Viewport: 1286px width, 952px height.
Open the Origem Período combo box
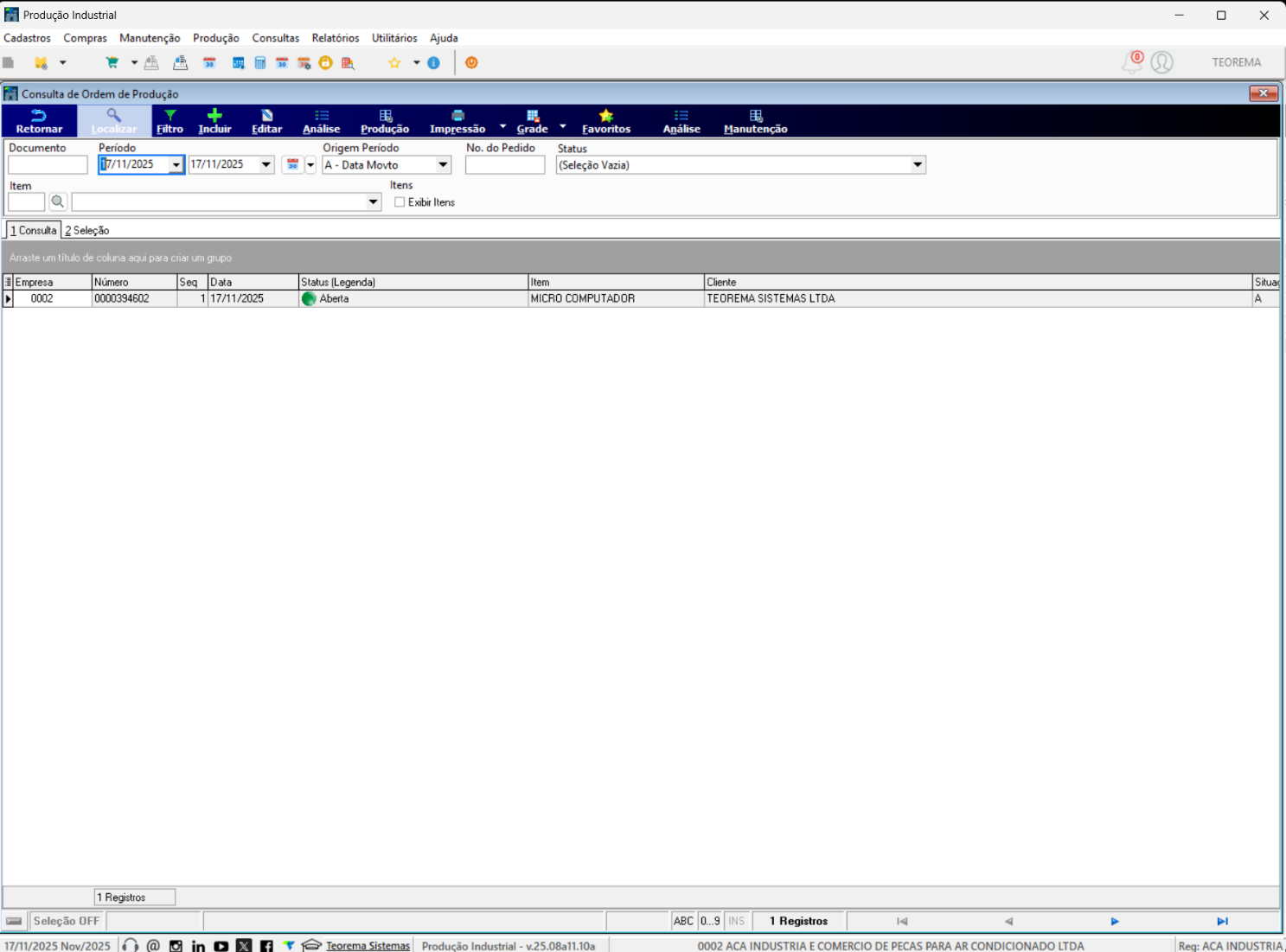(x=387, y=165)
